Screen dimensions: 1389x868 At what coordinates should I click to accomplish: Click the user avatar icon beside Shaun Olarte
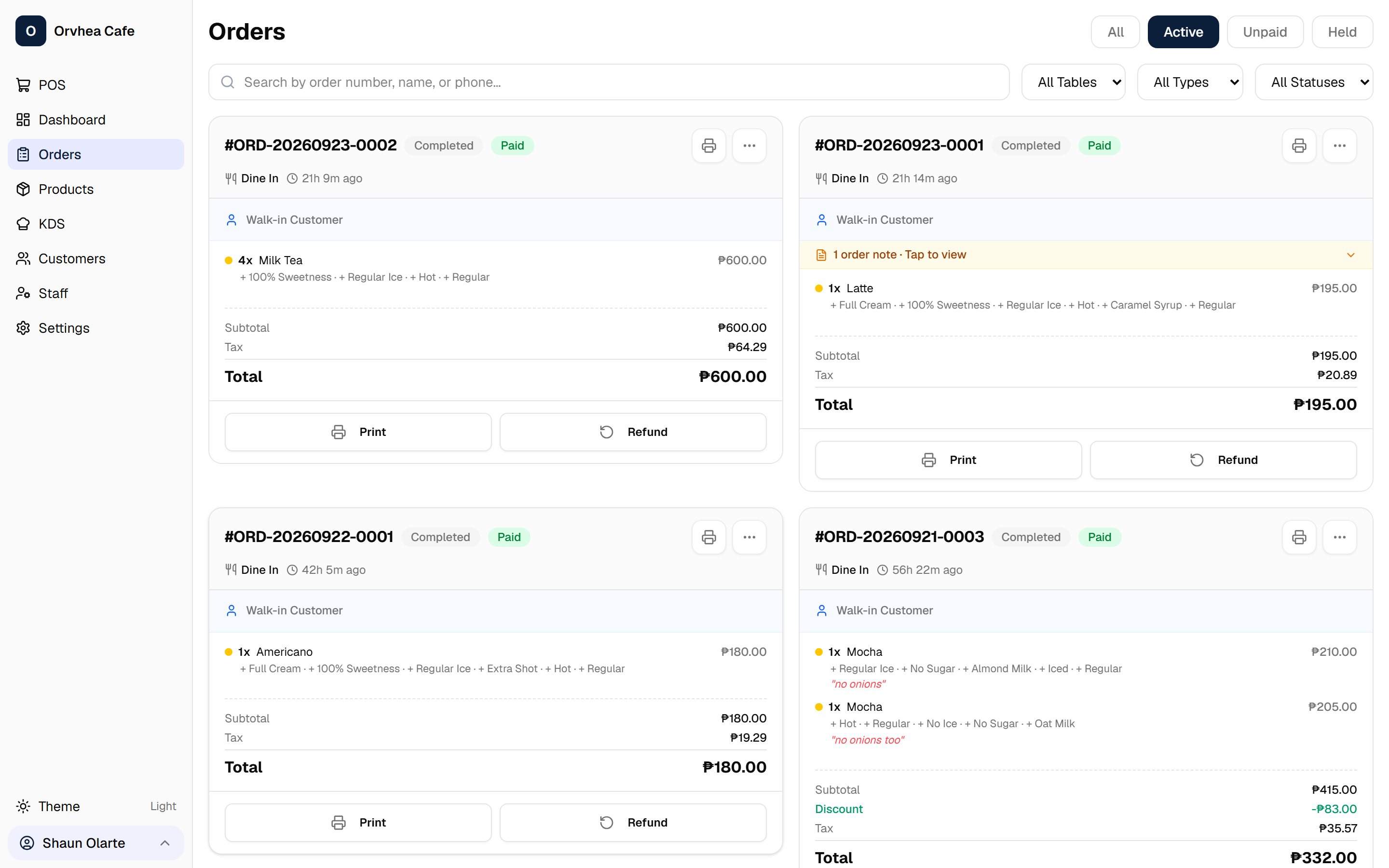27,843
